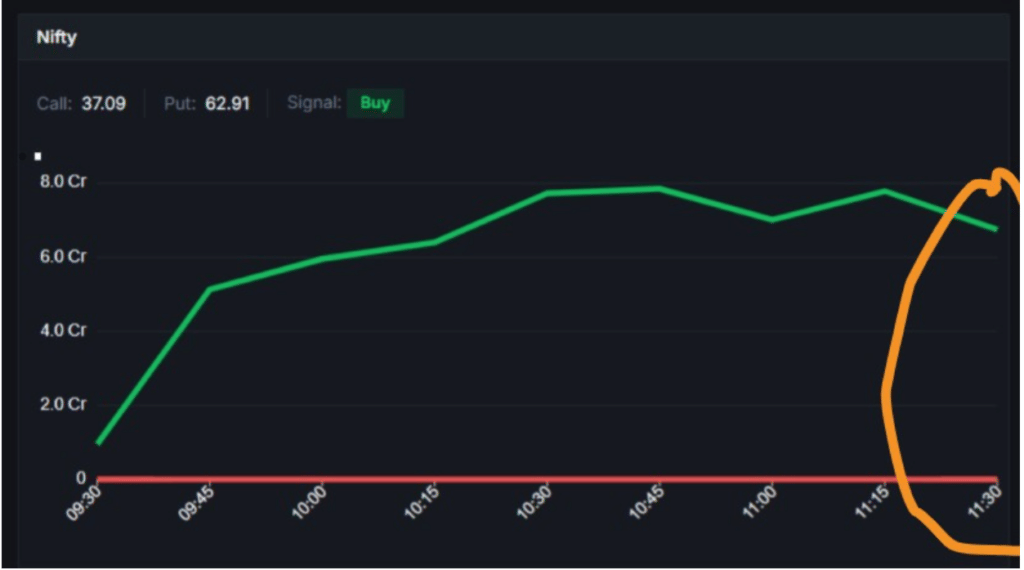The image size is (1024, 570).
Task: Click the Call value 37.09
Action: (x=103, y=103)
